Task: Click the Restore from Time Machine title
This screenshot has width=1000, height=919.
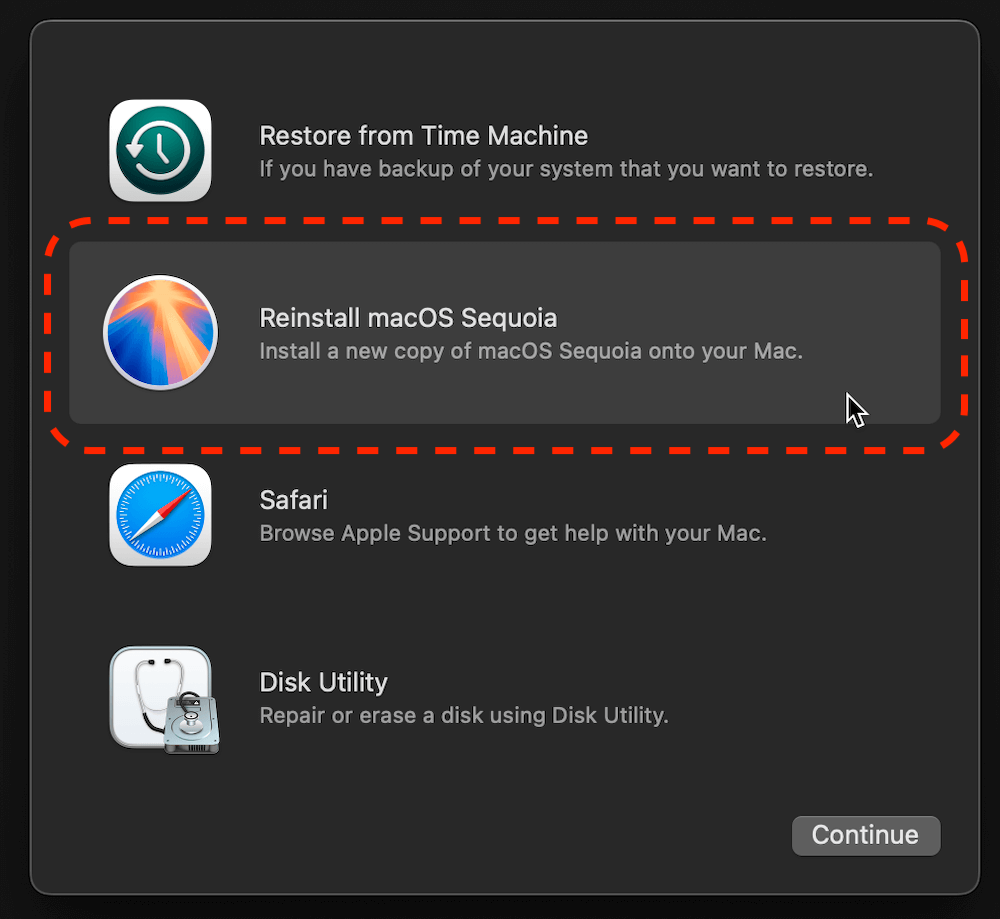Action: tap(423, 136)
